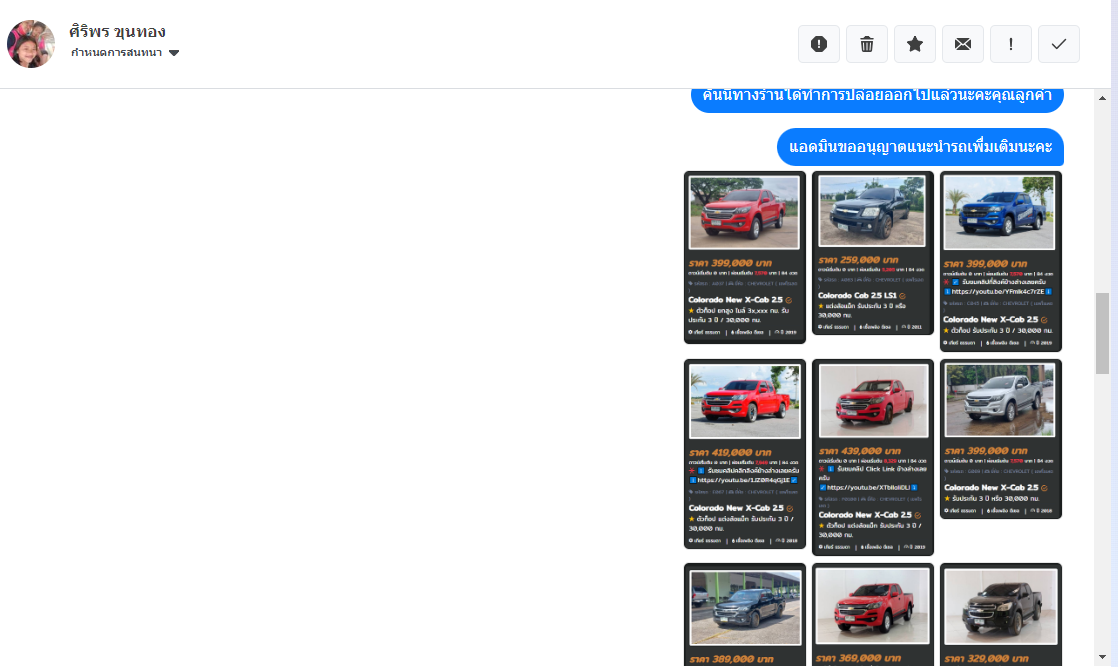This screenshot has width=1118, height=667.
Task: Star this conversation with the star icon
Action: pos(914,44)
